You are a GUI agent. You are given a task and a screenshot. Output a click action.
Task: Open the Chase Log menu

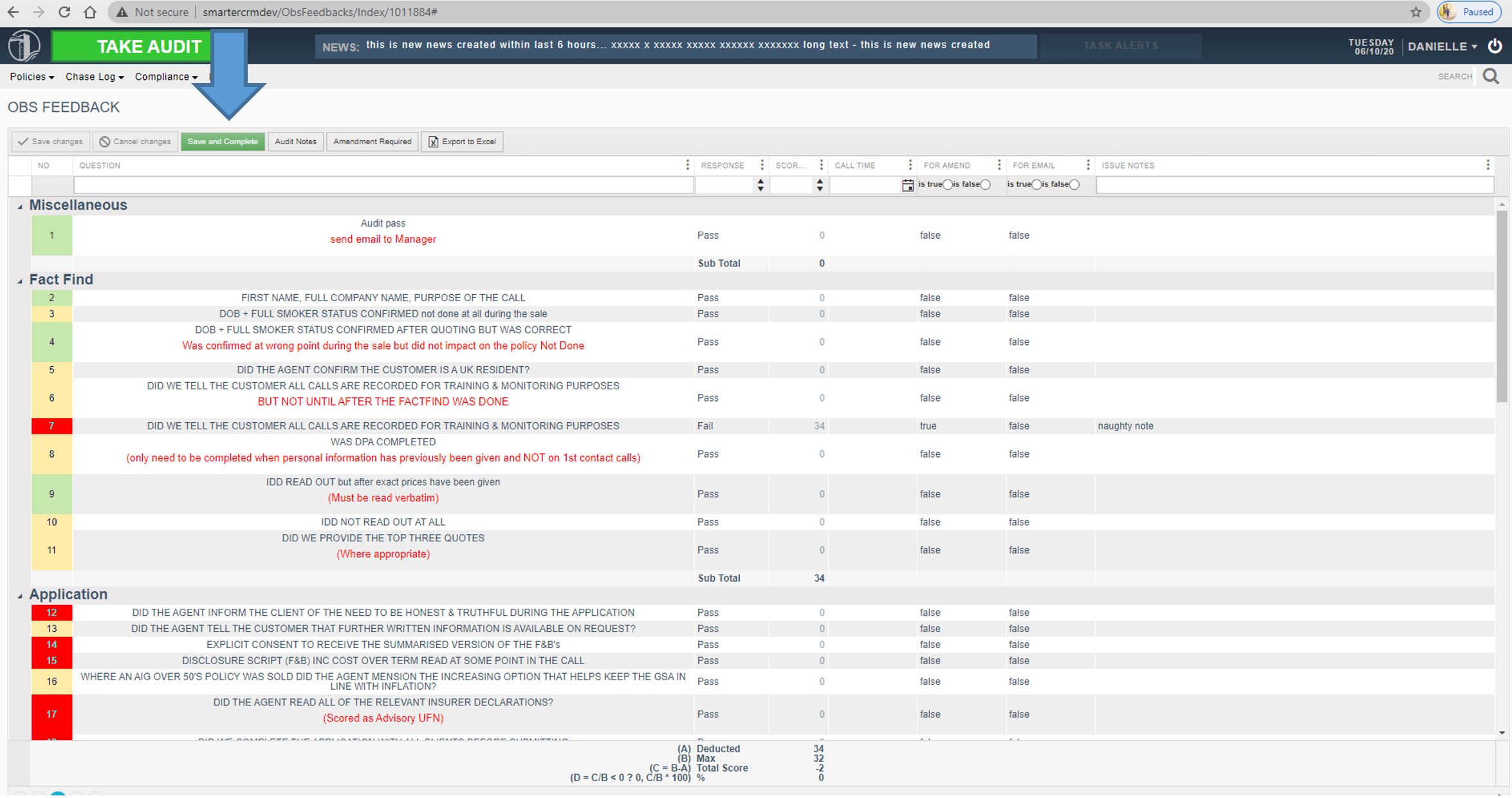(94, 77)
